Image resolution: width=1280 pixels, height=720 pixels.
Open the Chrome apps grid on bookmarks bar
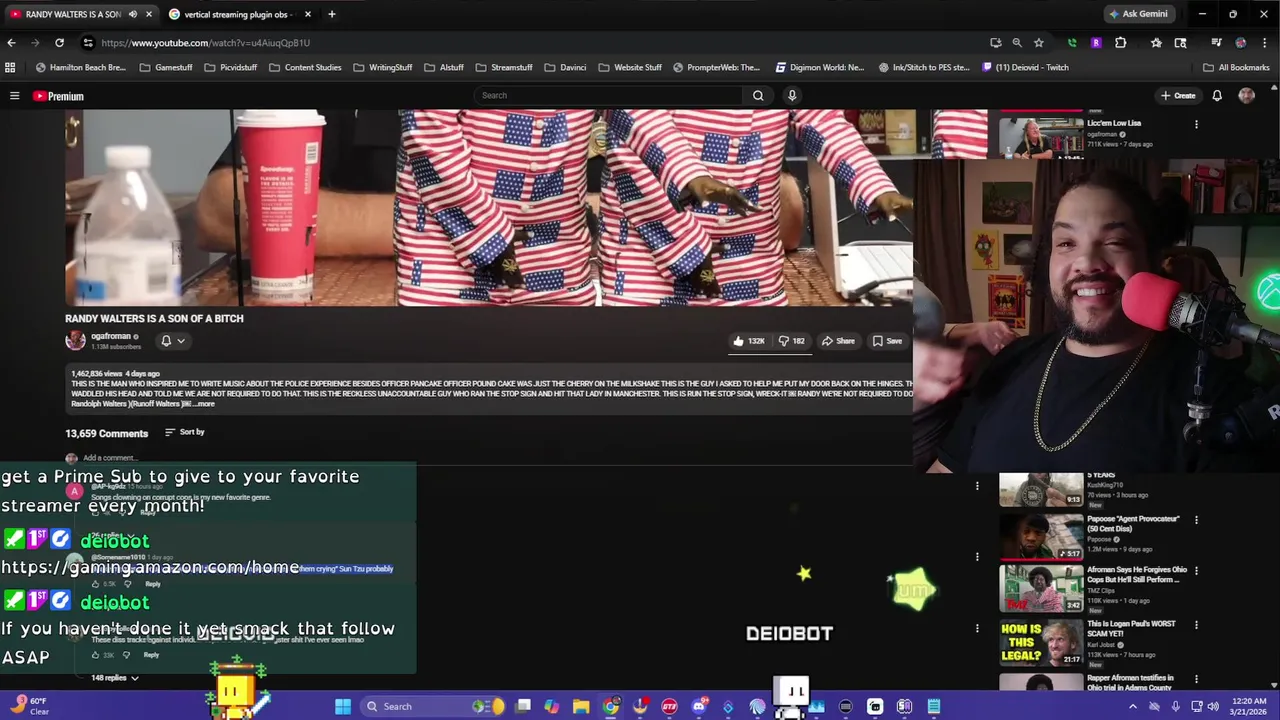(x=10, y=68)
